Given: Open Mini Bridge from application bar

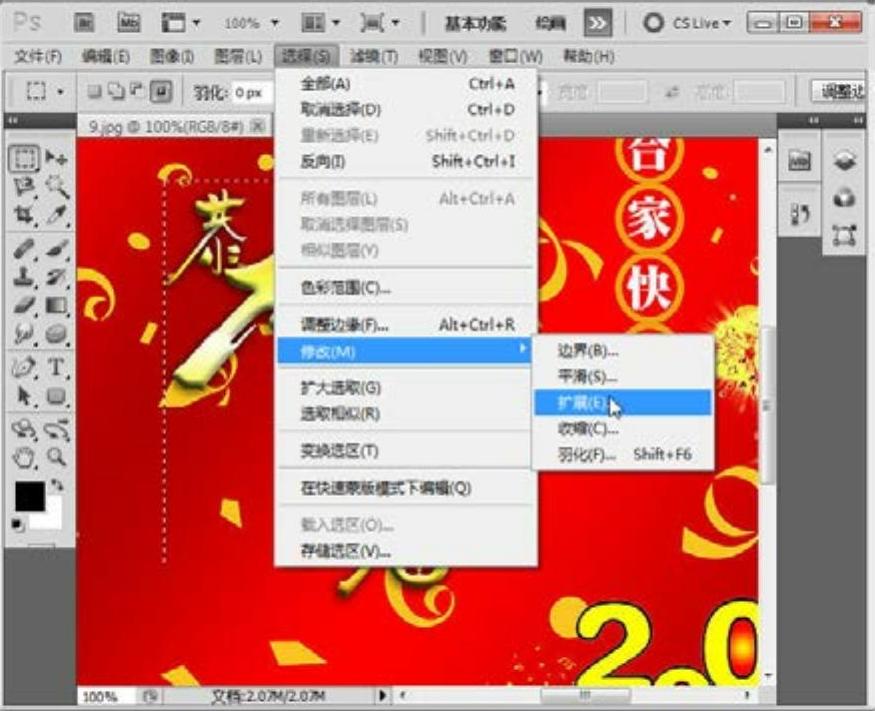Looking at the screenshot, I should [x=129, y=22].
